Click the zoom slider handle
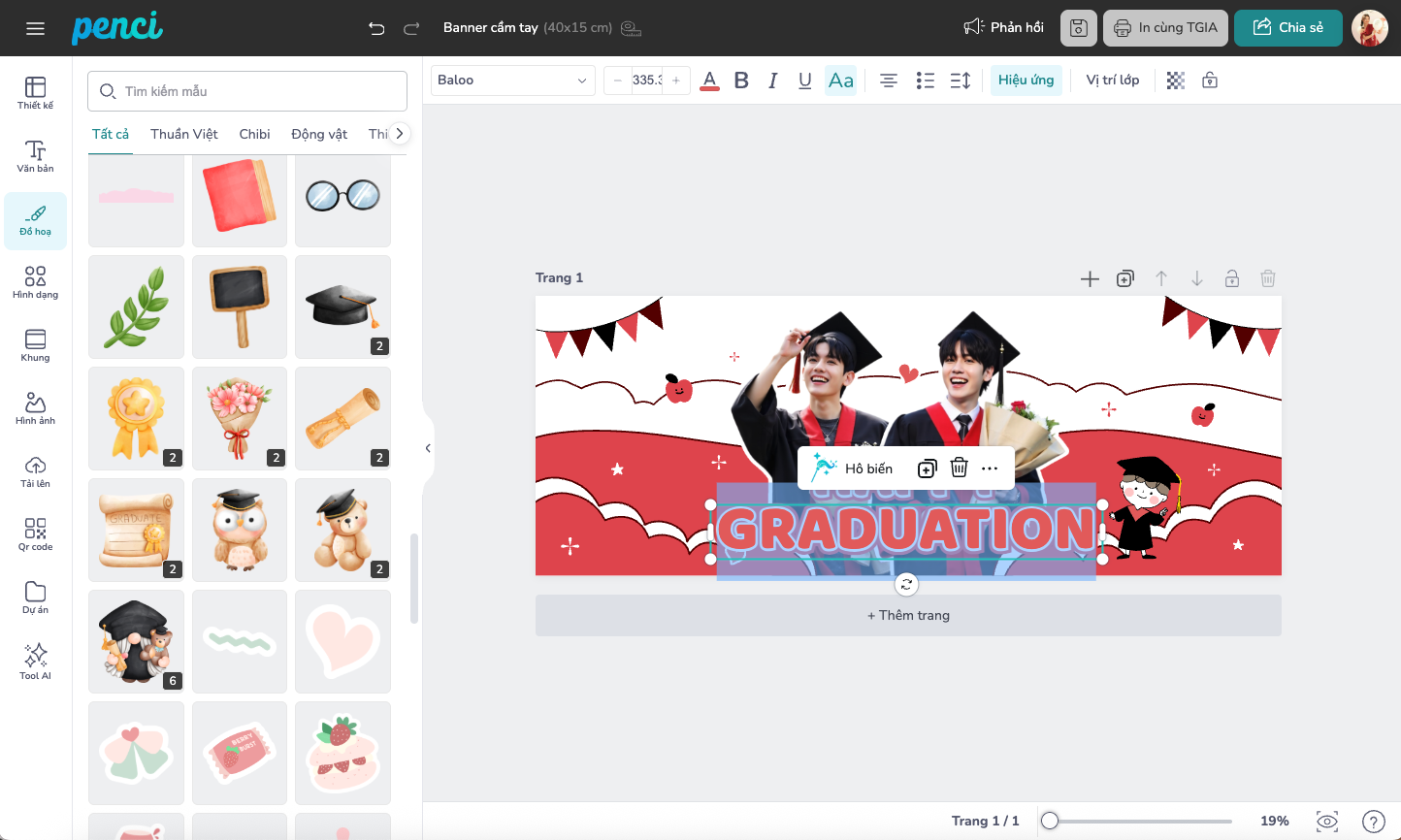 [1050, 821]
